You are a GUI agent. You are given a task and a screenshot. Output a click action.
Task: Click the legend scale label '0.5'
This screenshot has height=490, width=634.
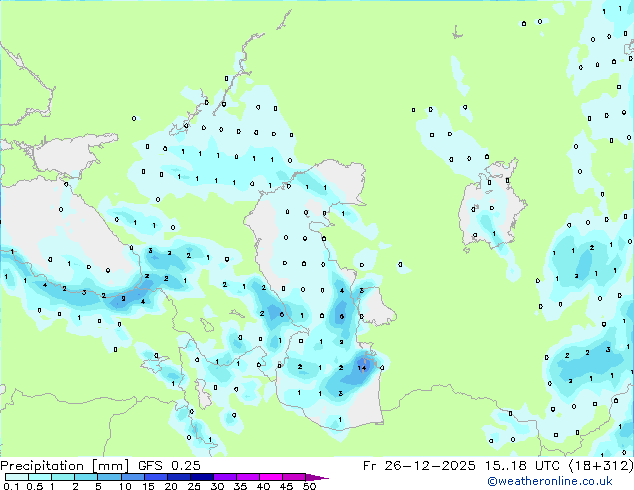coord(35,486)
